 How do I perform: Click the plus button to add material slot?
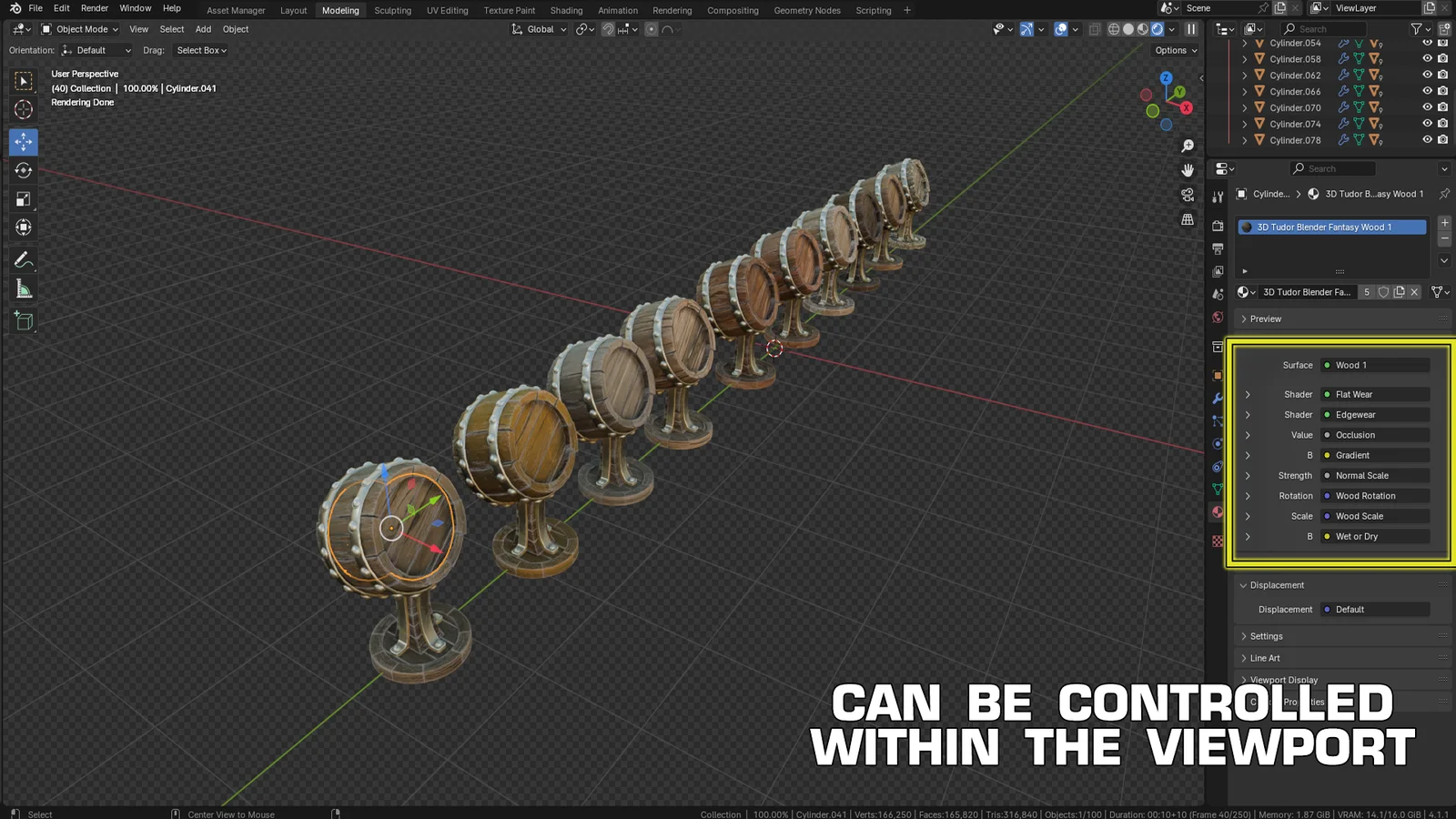1443,222
